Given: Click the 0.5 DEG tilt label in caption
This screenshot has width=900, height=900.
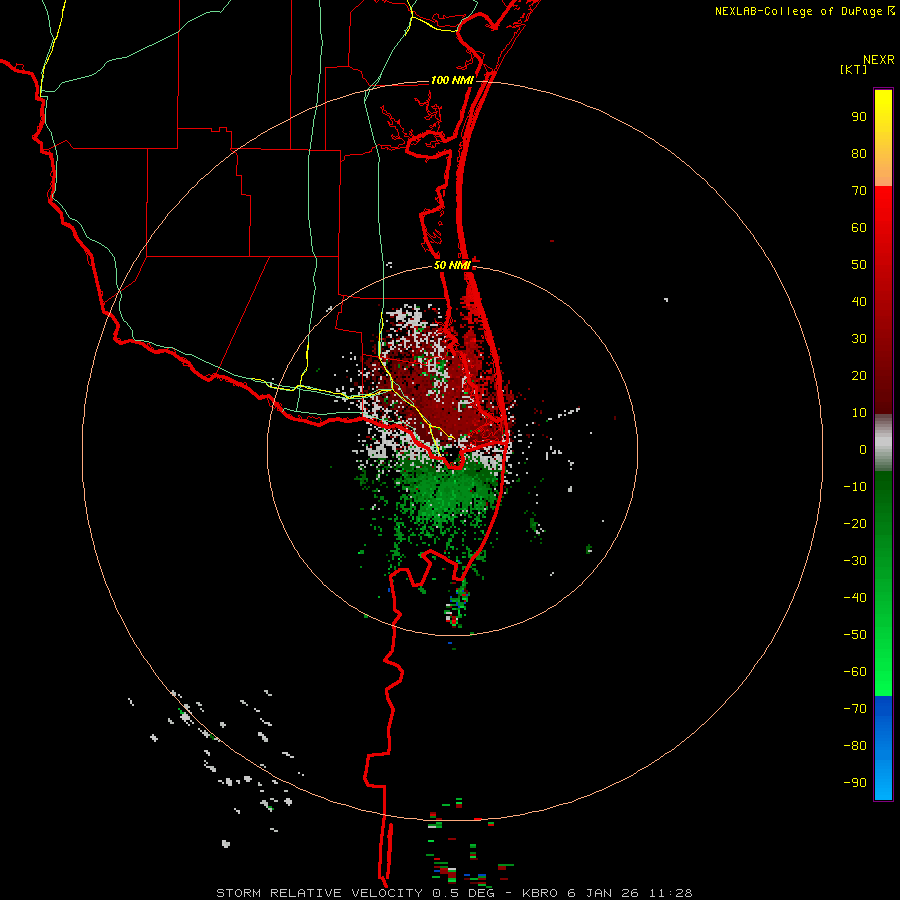Looking at the screenshot, I should [467, 893].
